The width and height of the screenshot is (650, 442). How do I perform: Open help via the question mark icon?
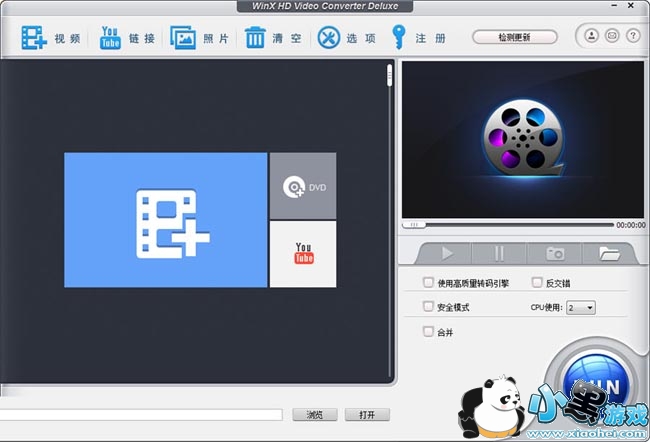(631, 36)
